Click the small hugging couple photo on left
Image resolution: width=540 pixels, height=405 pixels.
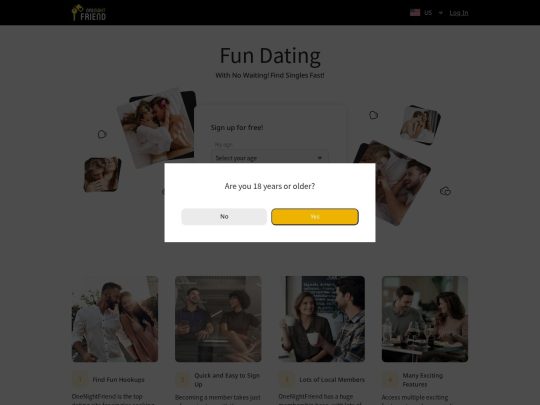coord(102,175)
